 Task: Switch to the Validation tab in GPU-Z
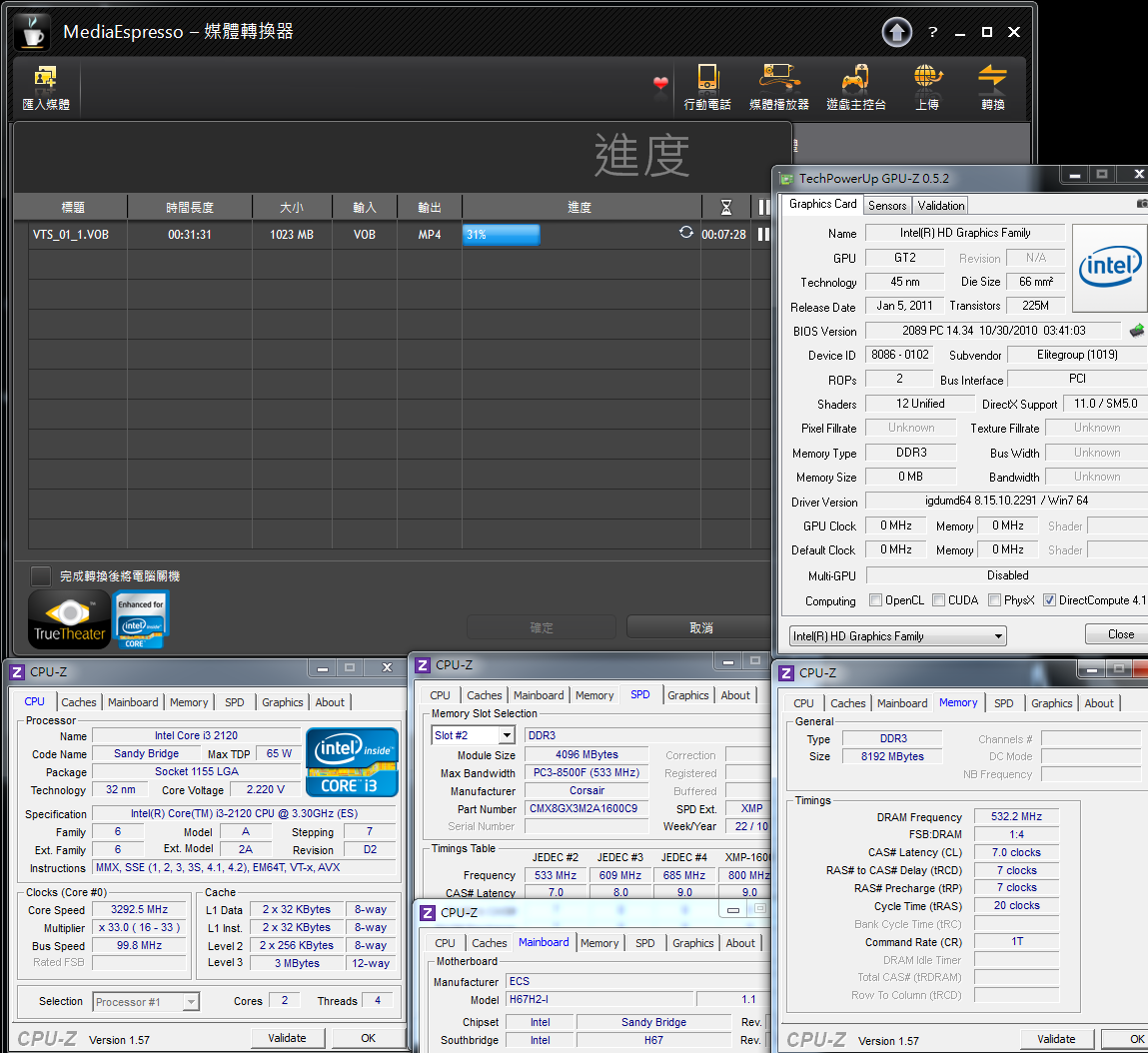tap(941, 206)
